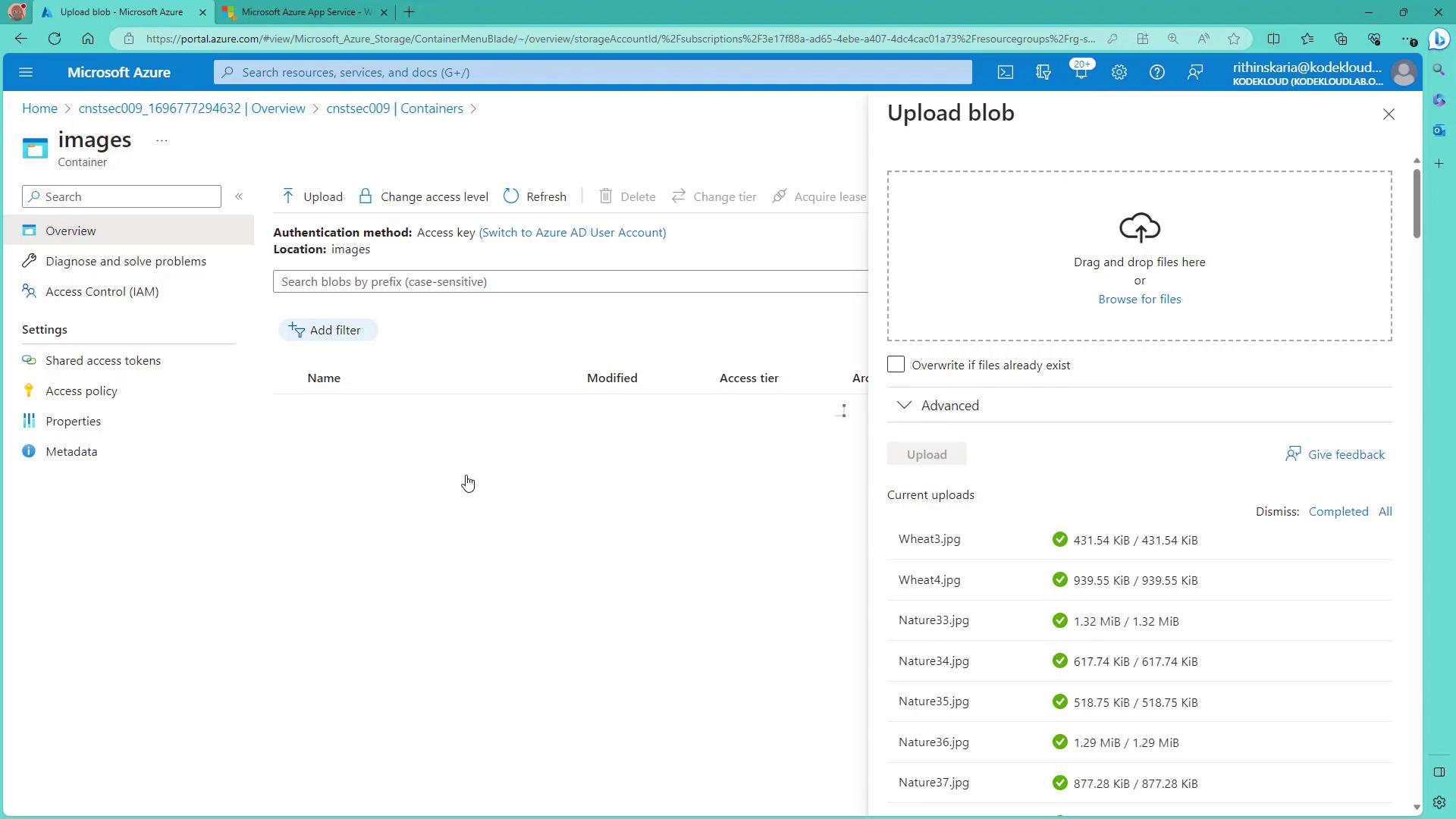
Task: Open the portal hamburger menu
Action: [26, 72]
